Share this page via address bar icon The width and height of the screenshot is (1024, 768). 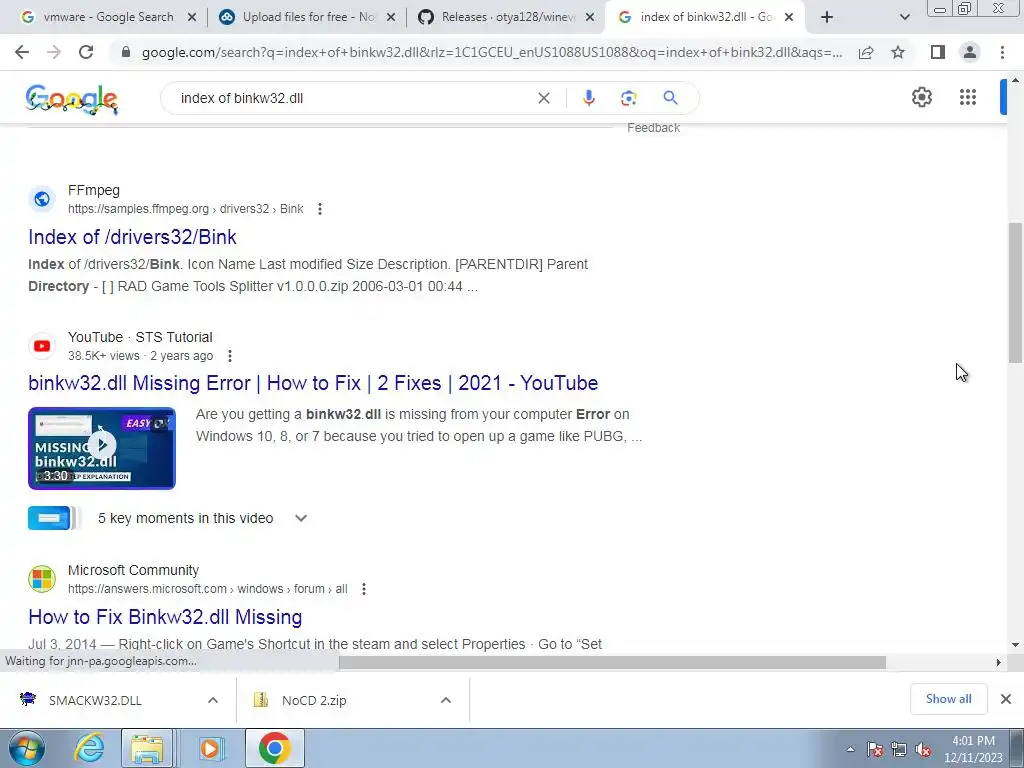pos(866,52)
